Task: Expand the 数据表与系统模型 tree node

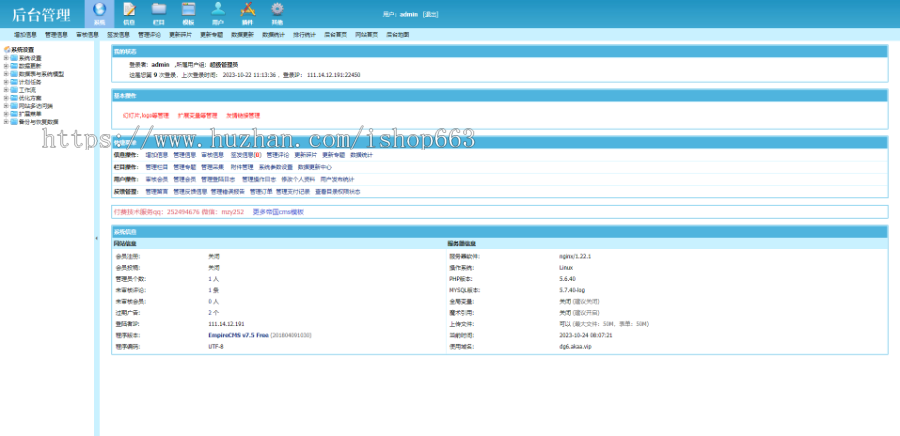Action: 6,74
